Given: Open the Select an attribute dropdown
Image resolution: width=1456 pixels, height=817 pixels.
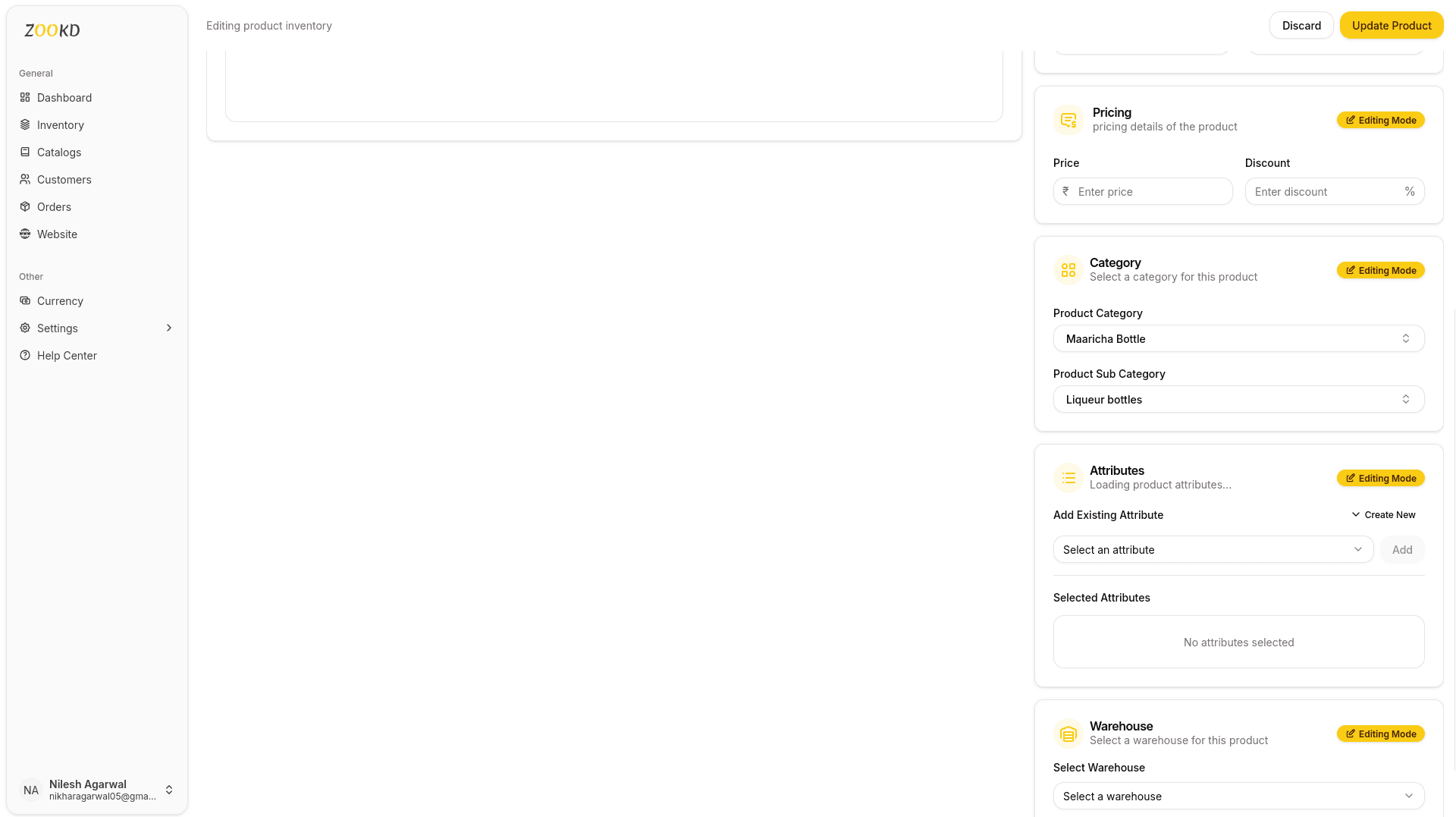Looking at the screenshot, I should click(1212, 549).
